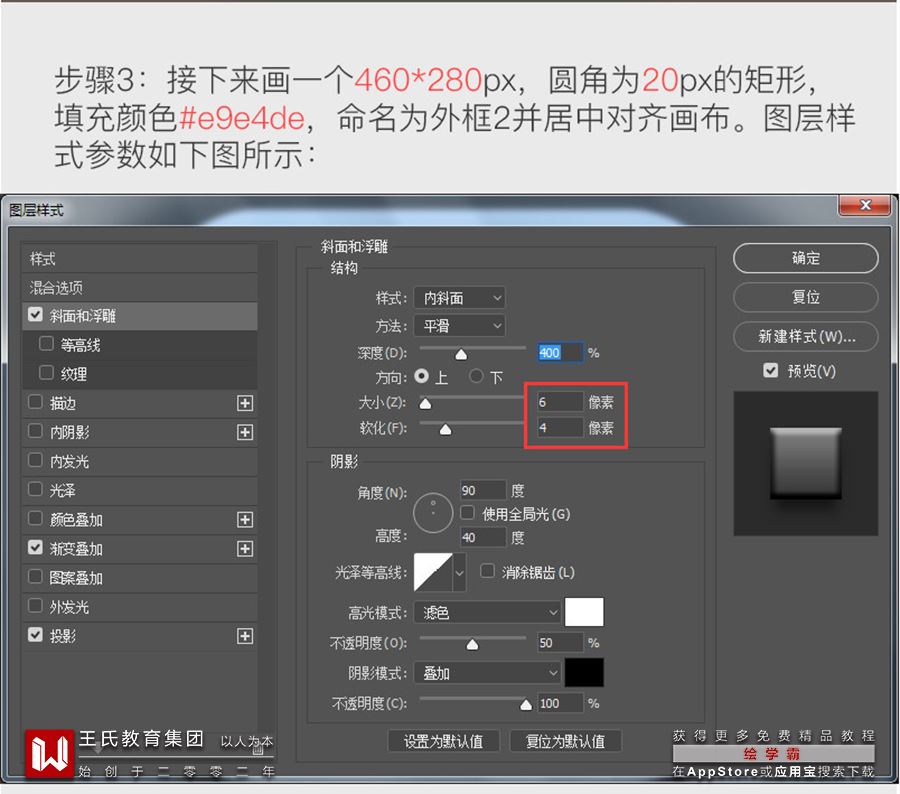The image size is (900, 794).
Task: Select direction 上 radio button
Action: [421, 376]
